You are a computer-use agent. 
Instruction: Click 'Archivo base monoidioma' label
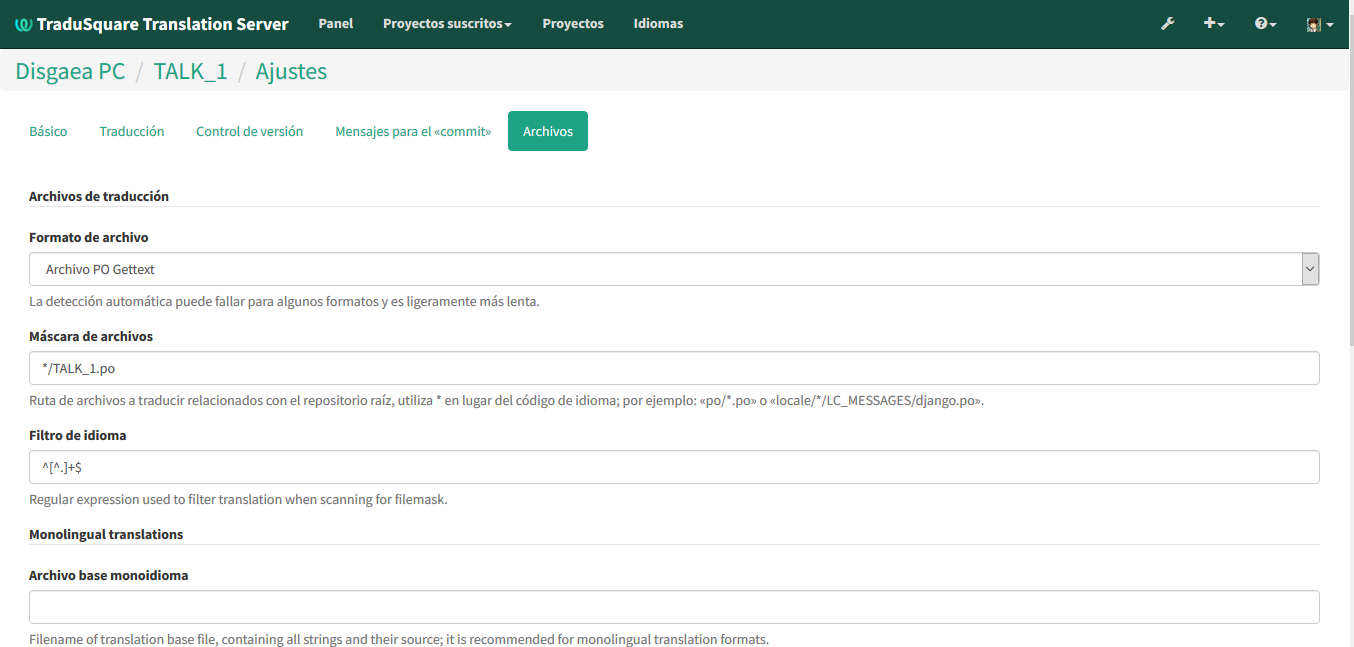109,575
